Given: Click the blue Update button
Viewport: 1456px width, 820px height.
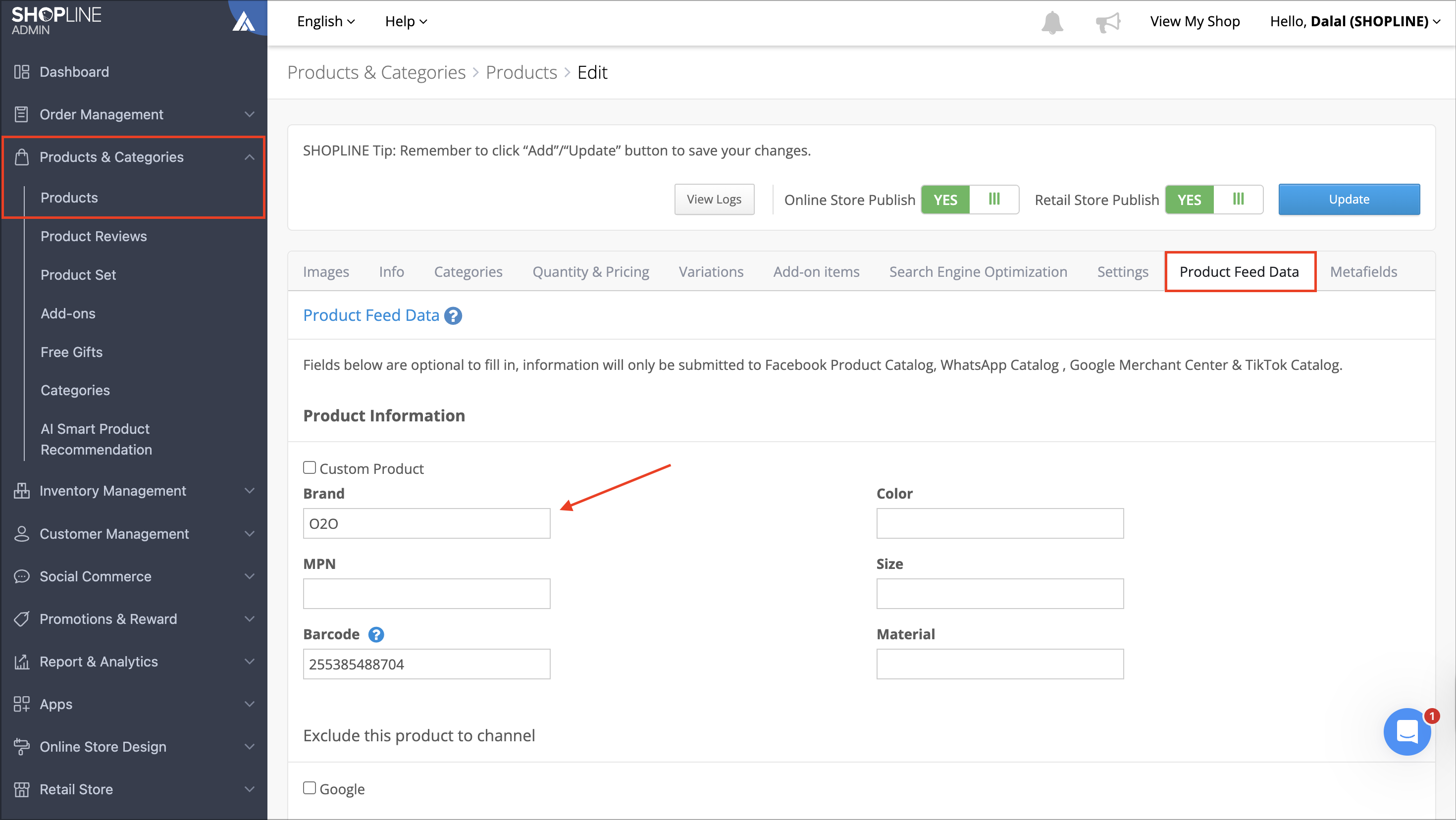Looking at the screenshot, I should [1349, 200].
